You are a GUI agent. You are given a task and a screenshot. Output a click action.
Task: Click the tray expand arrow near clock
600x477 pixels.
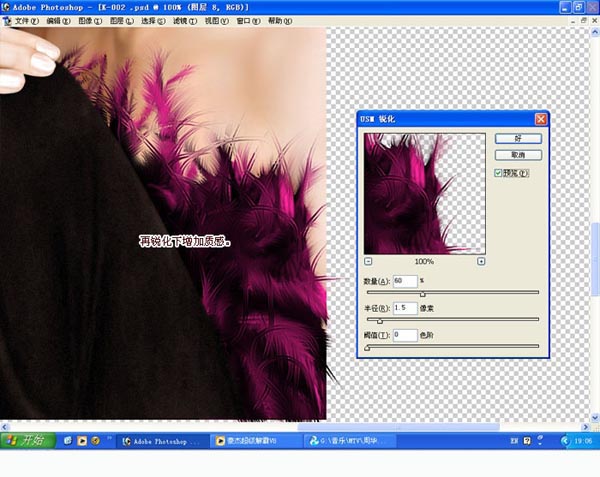pos(565,441)
